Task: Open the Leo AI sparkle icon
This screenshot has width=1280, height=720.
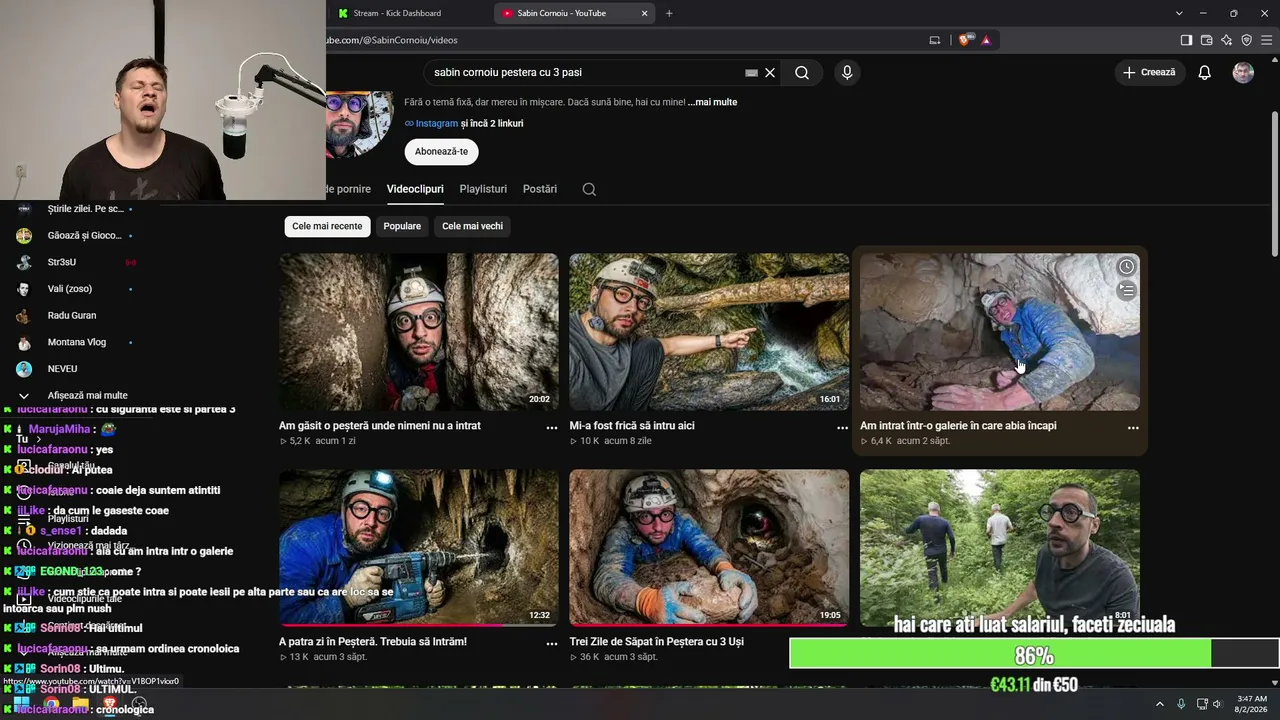Action: (1226, 40)
